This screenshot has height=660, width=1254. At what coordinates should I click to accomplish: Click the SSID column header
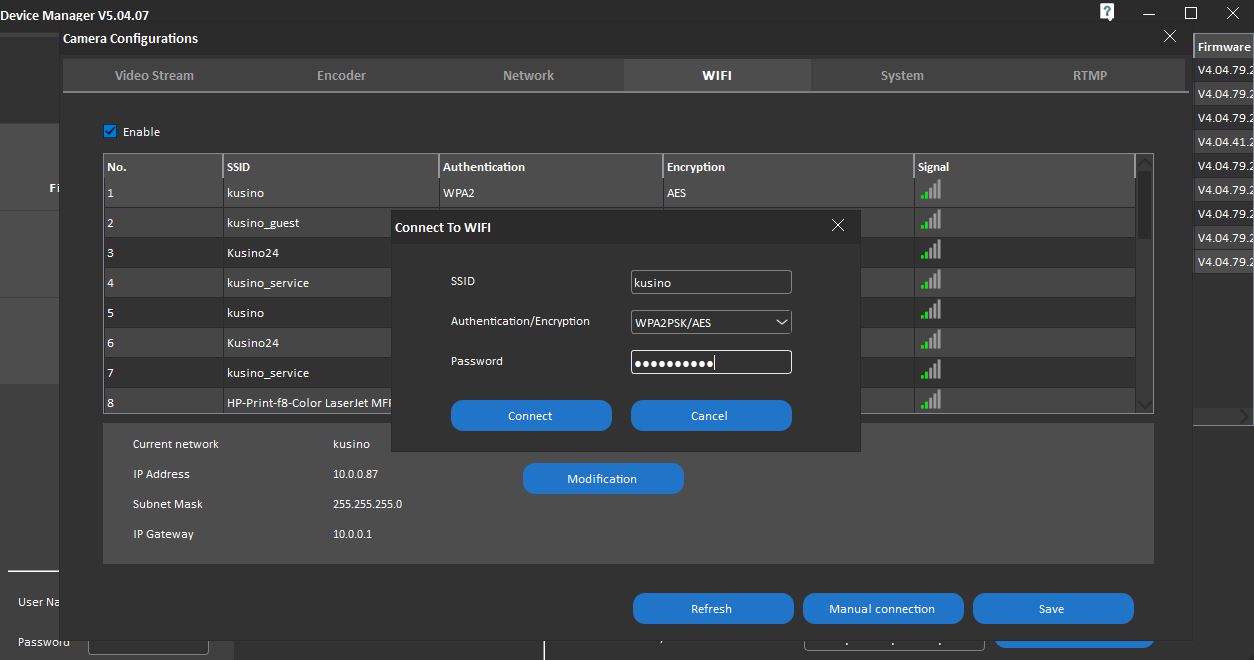click(x=331, y=166)
